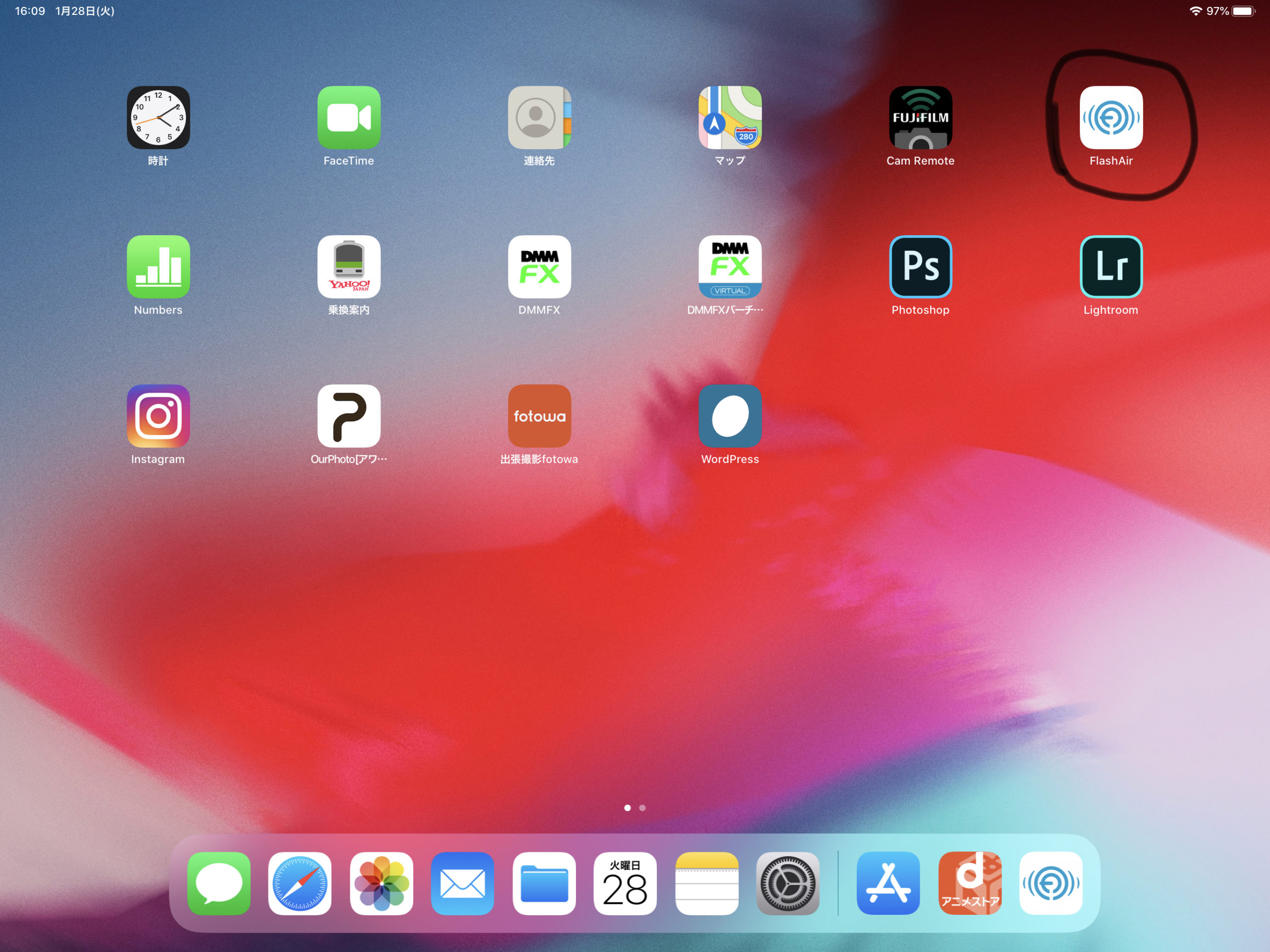Open Mail from the dock
Viewport: 1270px width, 952px height.
[x=462, y=884]
